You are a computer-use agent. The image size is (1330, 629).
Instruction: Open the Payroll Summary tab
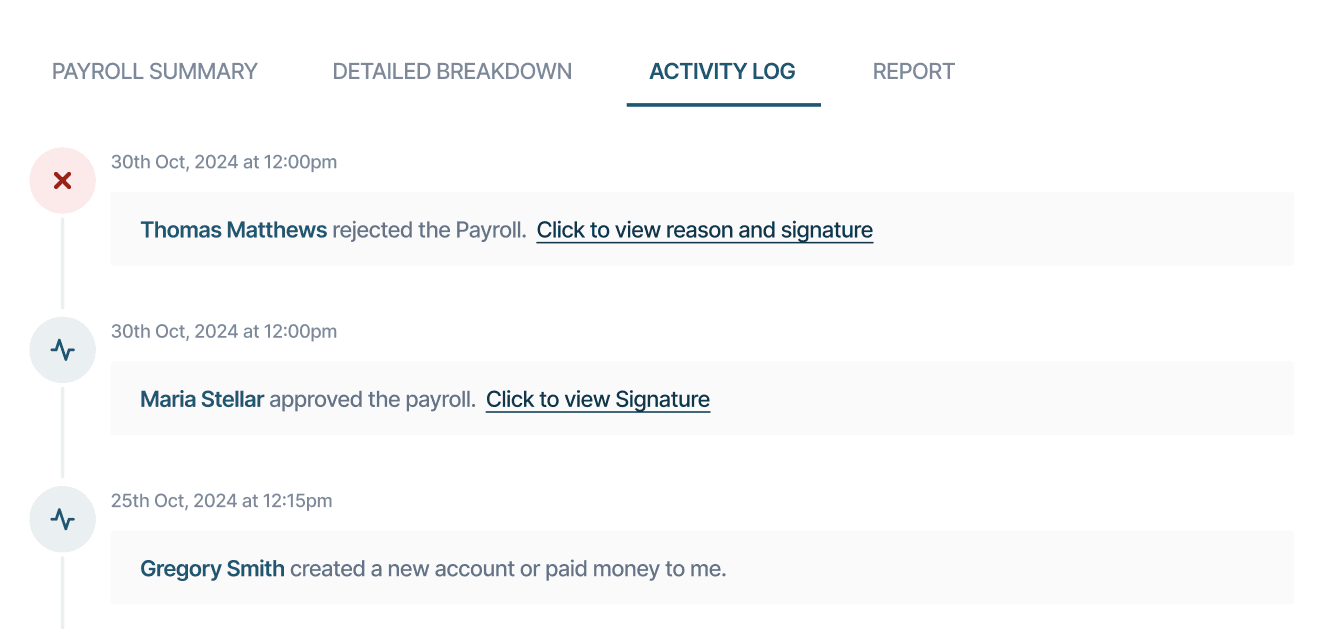155,72
